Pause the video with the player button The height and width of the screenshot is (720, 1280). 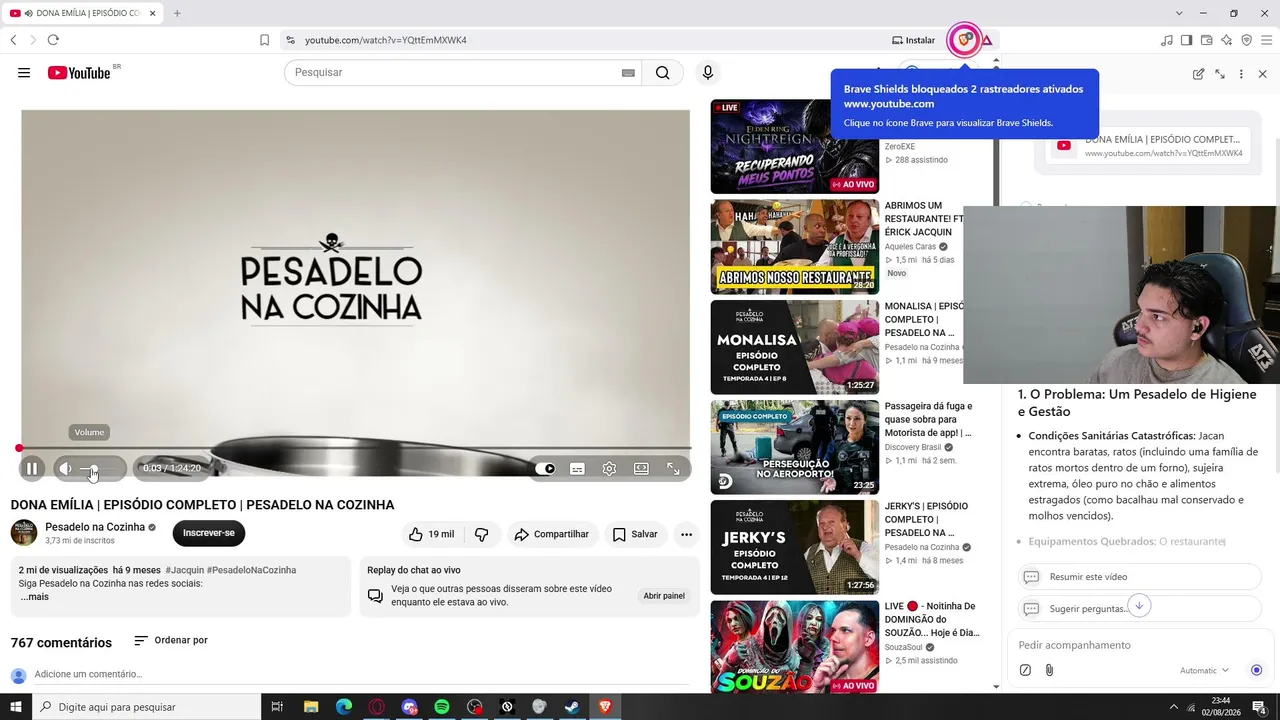coord(32,468)
